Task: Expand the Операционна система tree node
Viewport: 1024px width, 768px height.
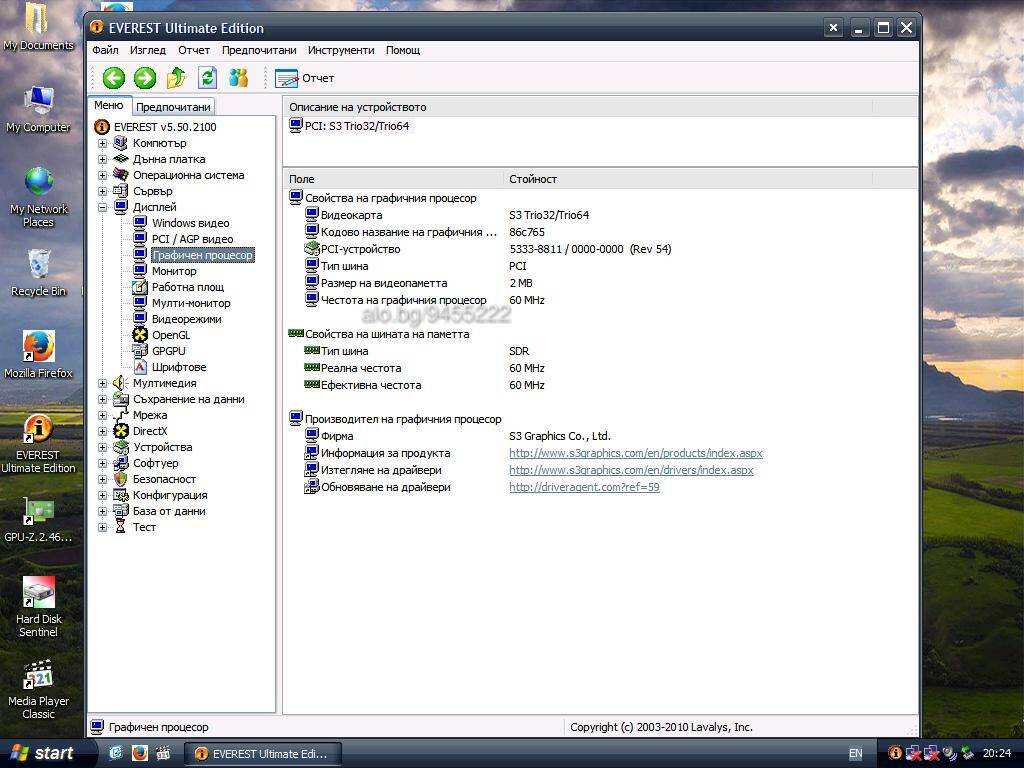Action: coord(103,175)
